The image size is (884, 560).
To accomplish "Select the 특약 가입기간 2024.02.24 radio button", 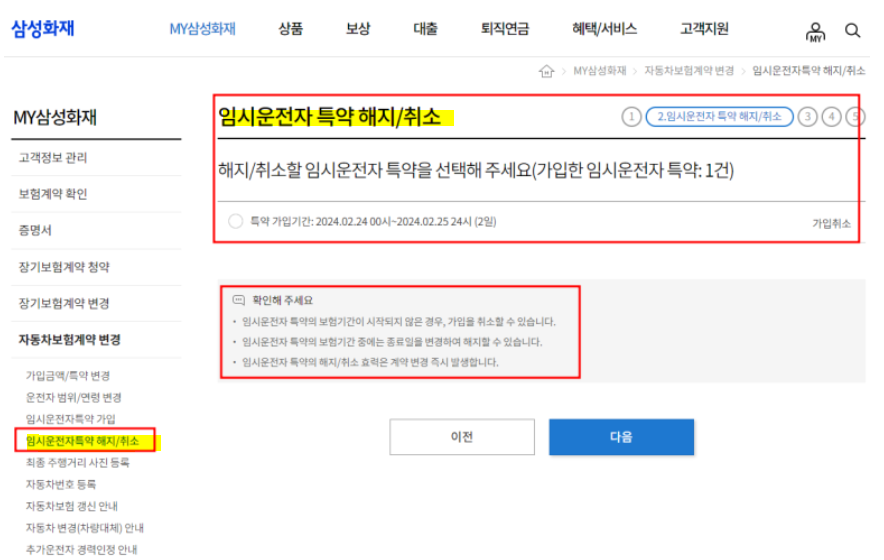I will pyautogui.click(x=235, y=221).
